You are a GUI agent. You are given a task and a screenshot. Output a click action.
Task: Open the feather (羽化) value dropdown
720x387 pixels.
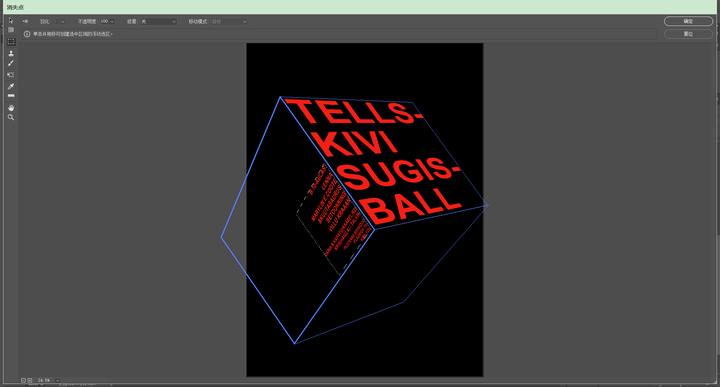pos(63,22)
